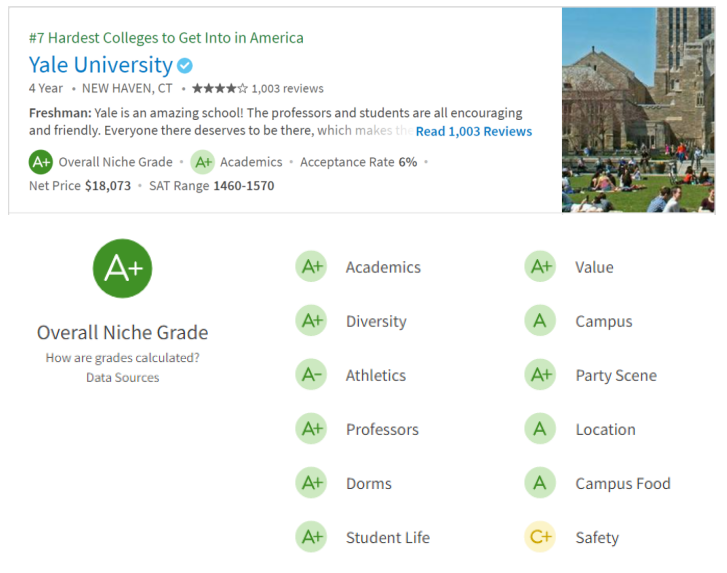Screen dimensions: 727x573
Task: Open the Data Sources link
Action: point(122,377)
